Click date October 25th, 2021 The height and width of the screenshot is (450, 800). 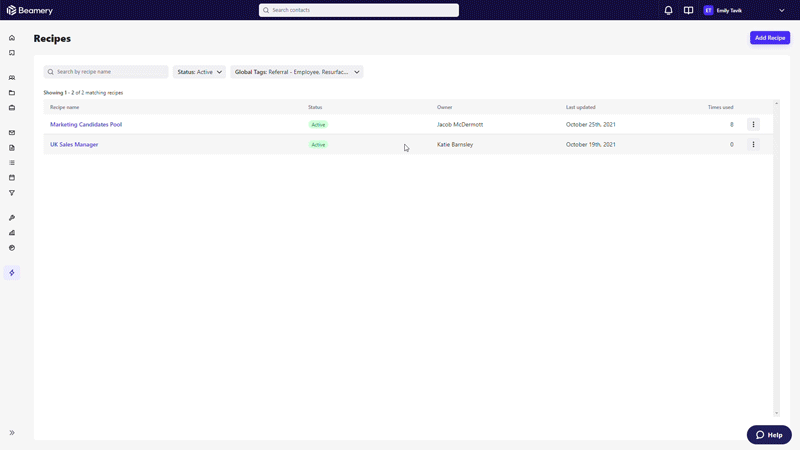click(591, 124)
